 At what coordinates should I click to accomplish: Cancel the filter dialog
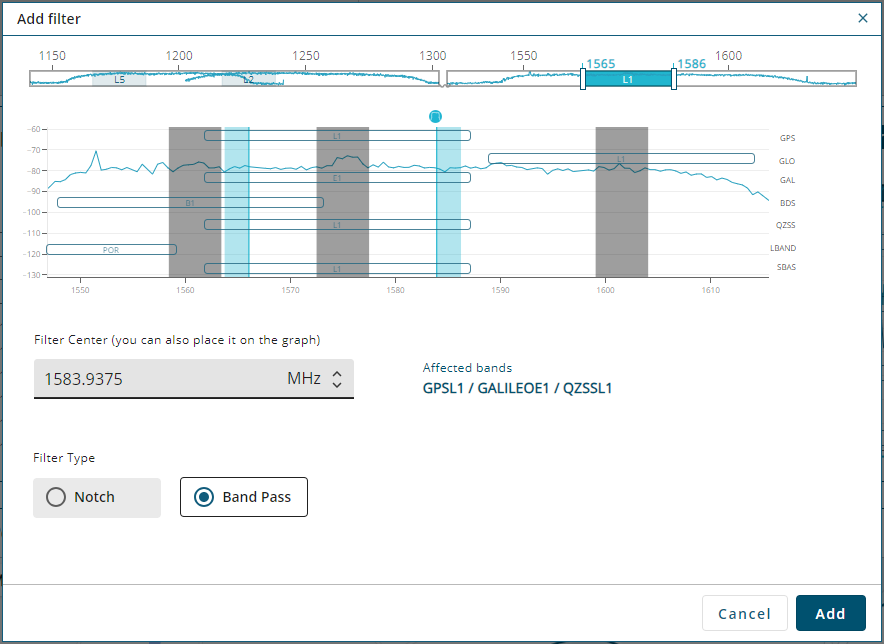744,613
